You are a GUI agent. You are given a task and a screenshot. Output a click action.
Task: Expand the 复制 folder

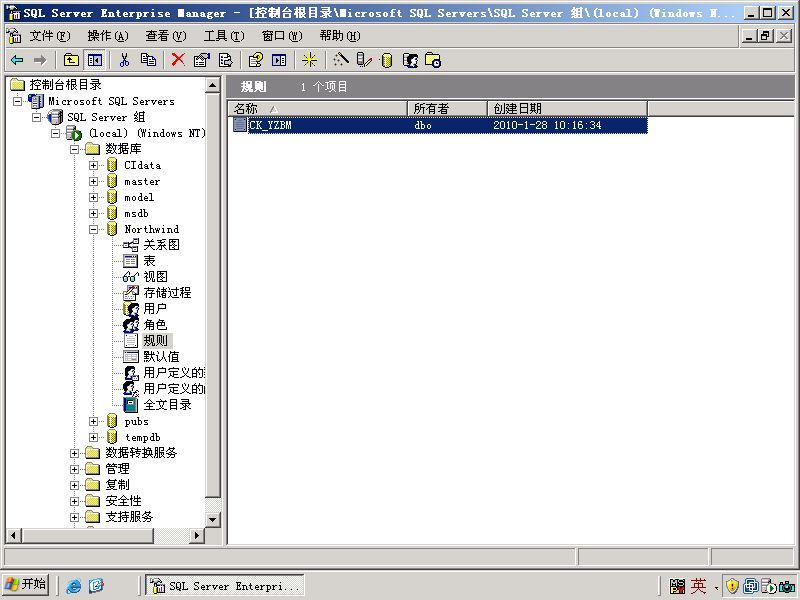pyautogui.click(x=74, y=485)
